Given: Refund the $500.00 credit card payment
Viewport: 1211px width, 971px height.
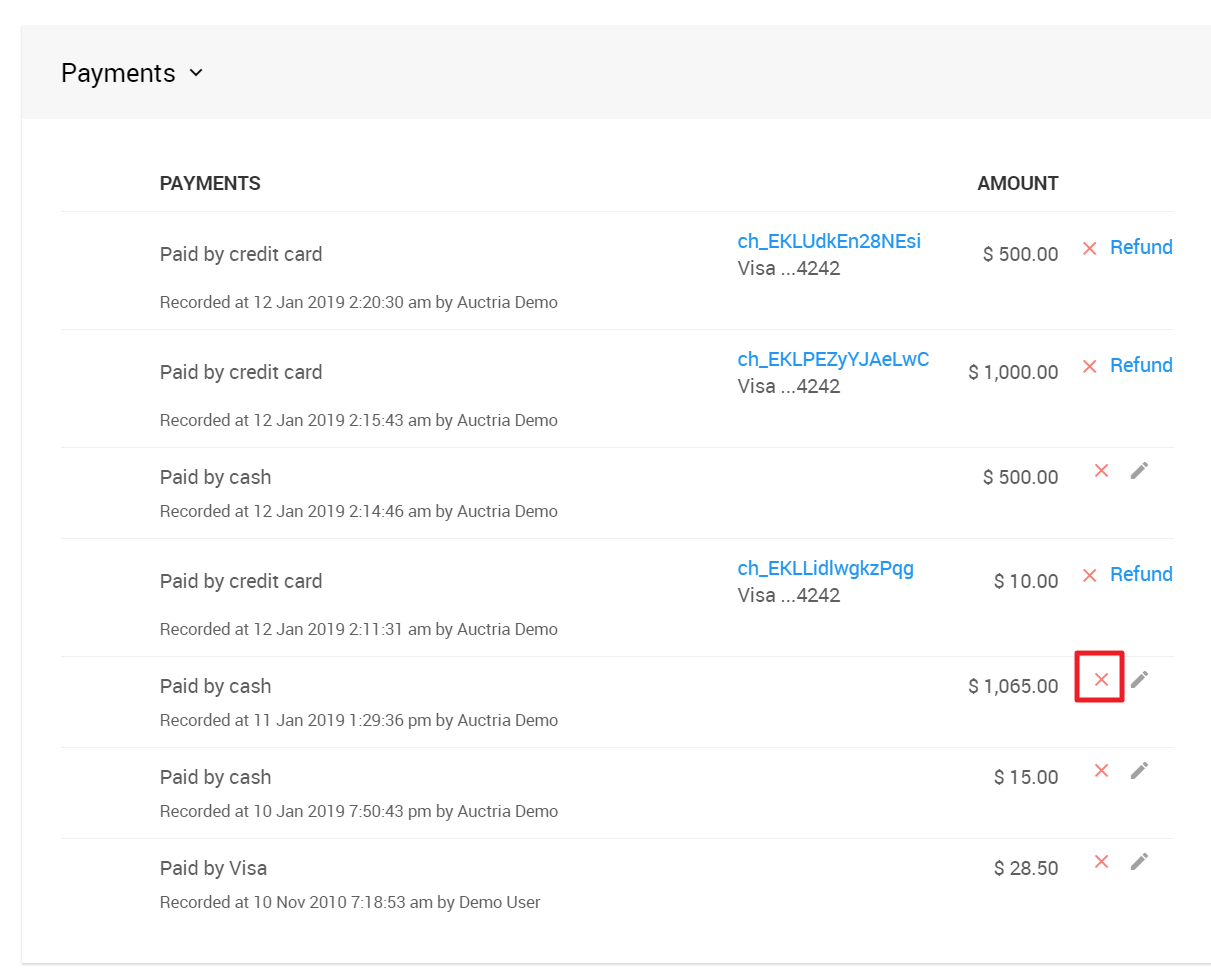Looking at the screenshot, I should (x=1141, y=247).
